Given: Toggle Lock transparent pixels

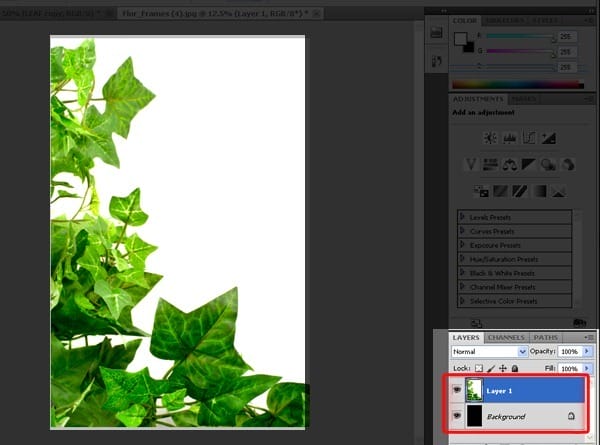Looking at the screenshot, I should pos(479,368).
